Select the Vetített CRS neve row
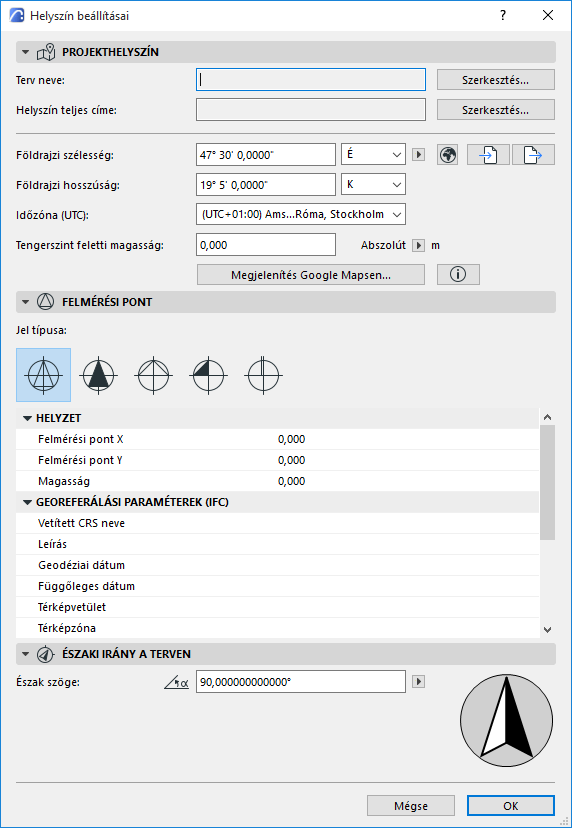Image resolution: width=572 pixels, height=828 pixels. tap(278, 523)
